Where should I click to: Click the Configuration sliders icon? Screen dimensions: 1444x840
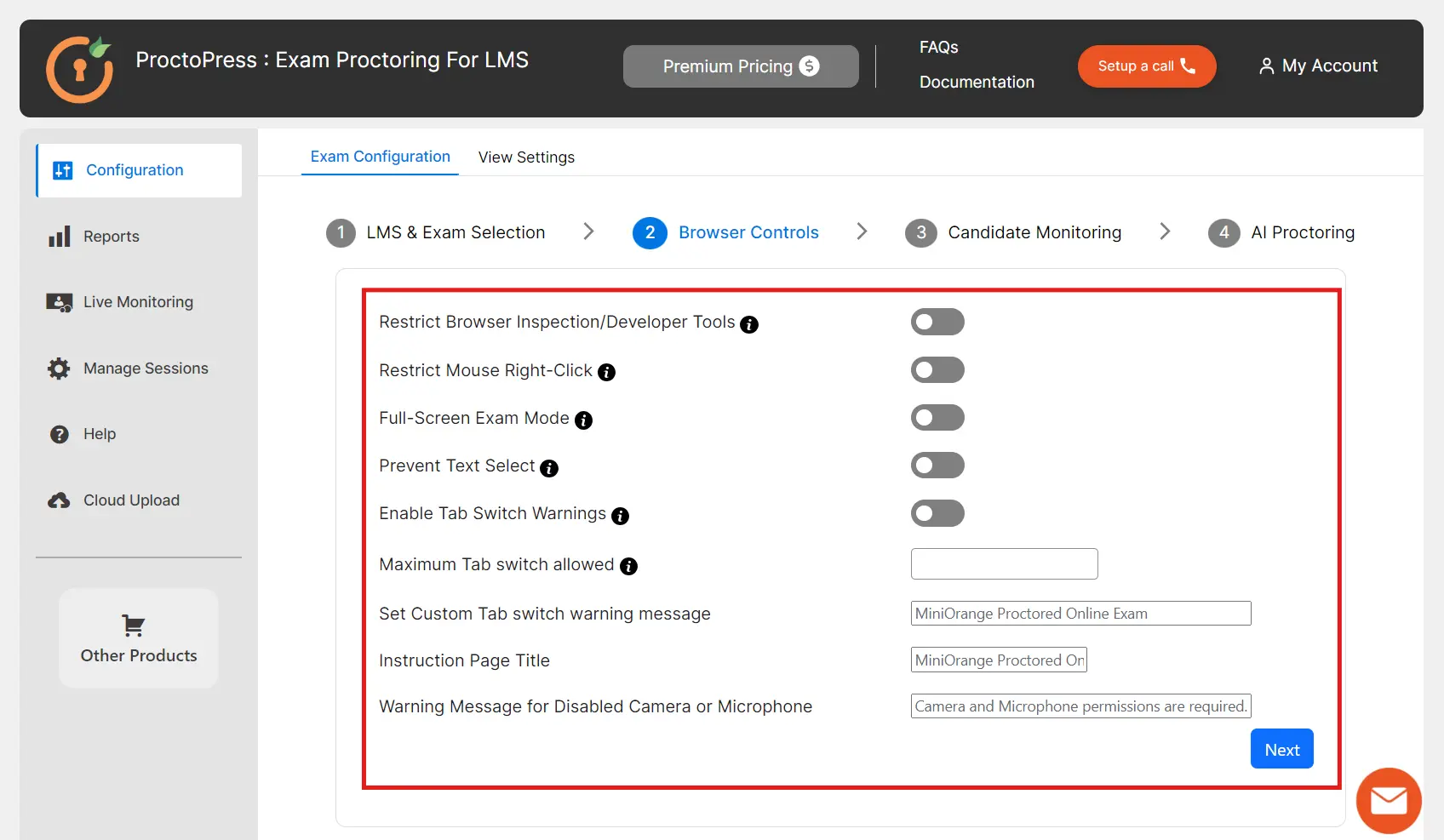click(x=63, y=170)
